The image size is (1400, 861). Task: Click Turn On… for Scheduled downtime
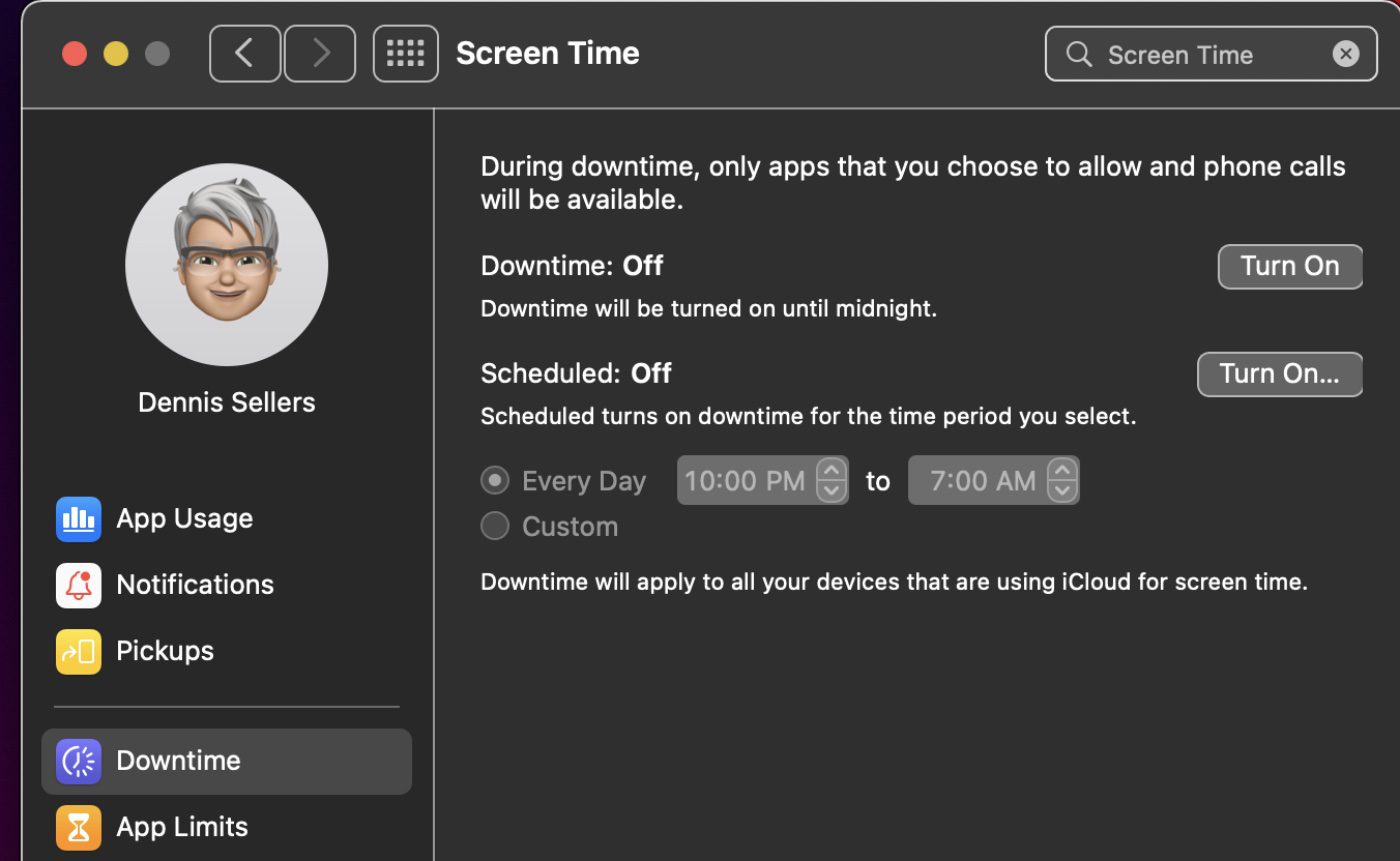pyautogui.click(x=1279, y=374)
